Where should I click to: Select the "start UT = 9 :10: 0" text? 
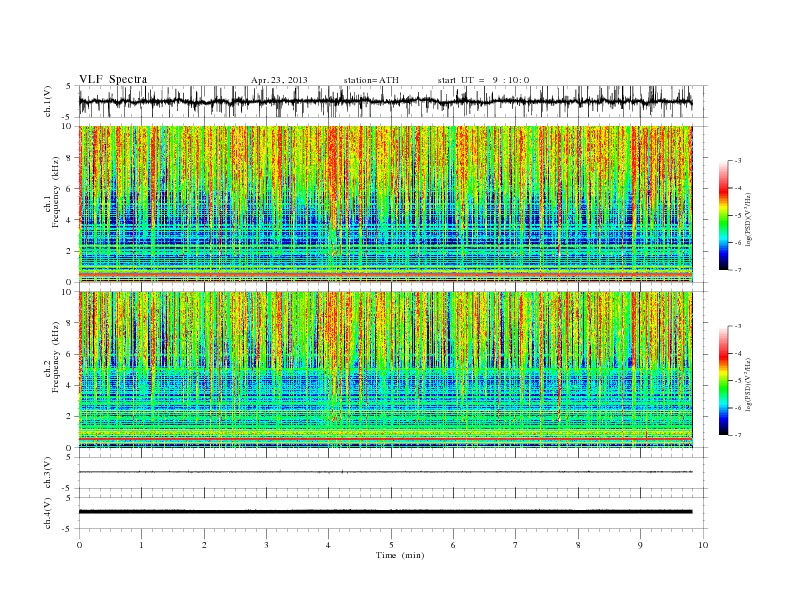click(x=483, y=80)
